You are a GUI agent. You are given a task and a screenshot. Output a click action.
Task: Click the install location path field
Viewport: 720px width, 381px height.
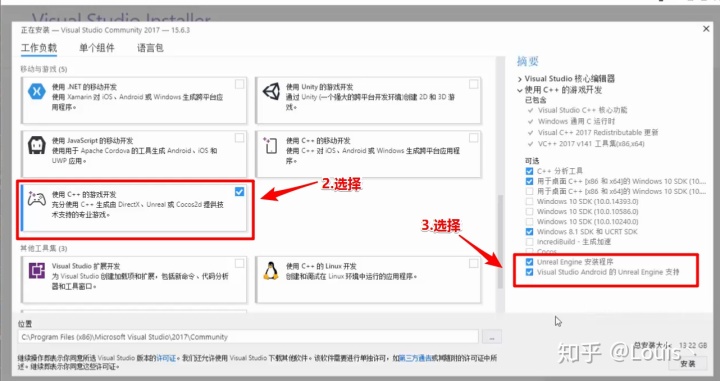click(x=248, y=337)
